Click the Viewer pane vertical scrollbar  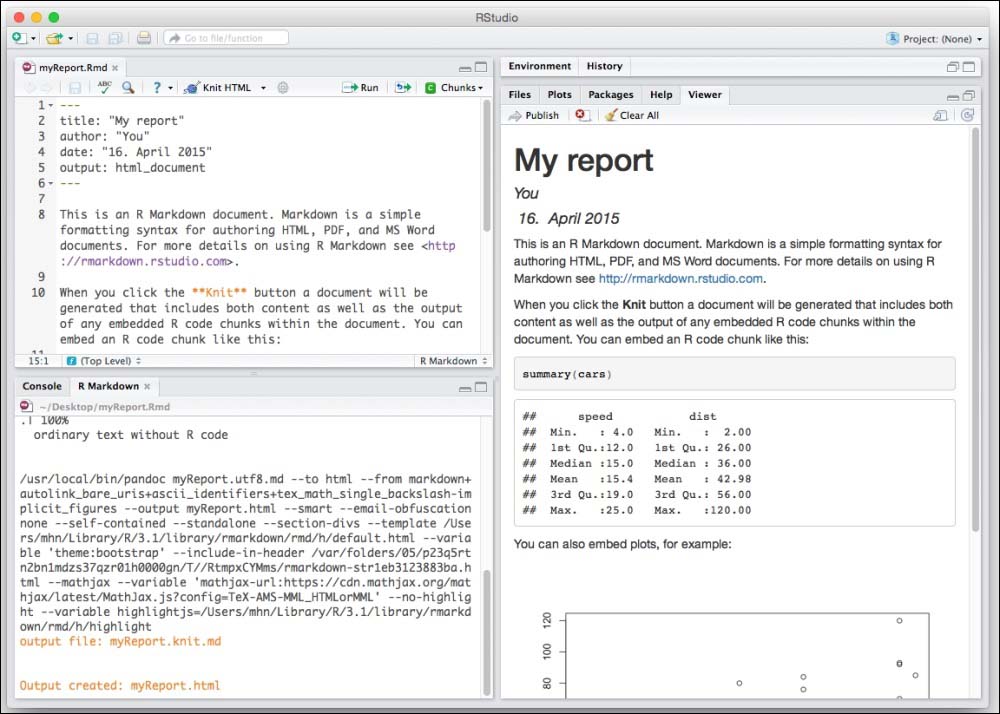975,328
